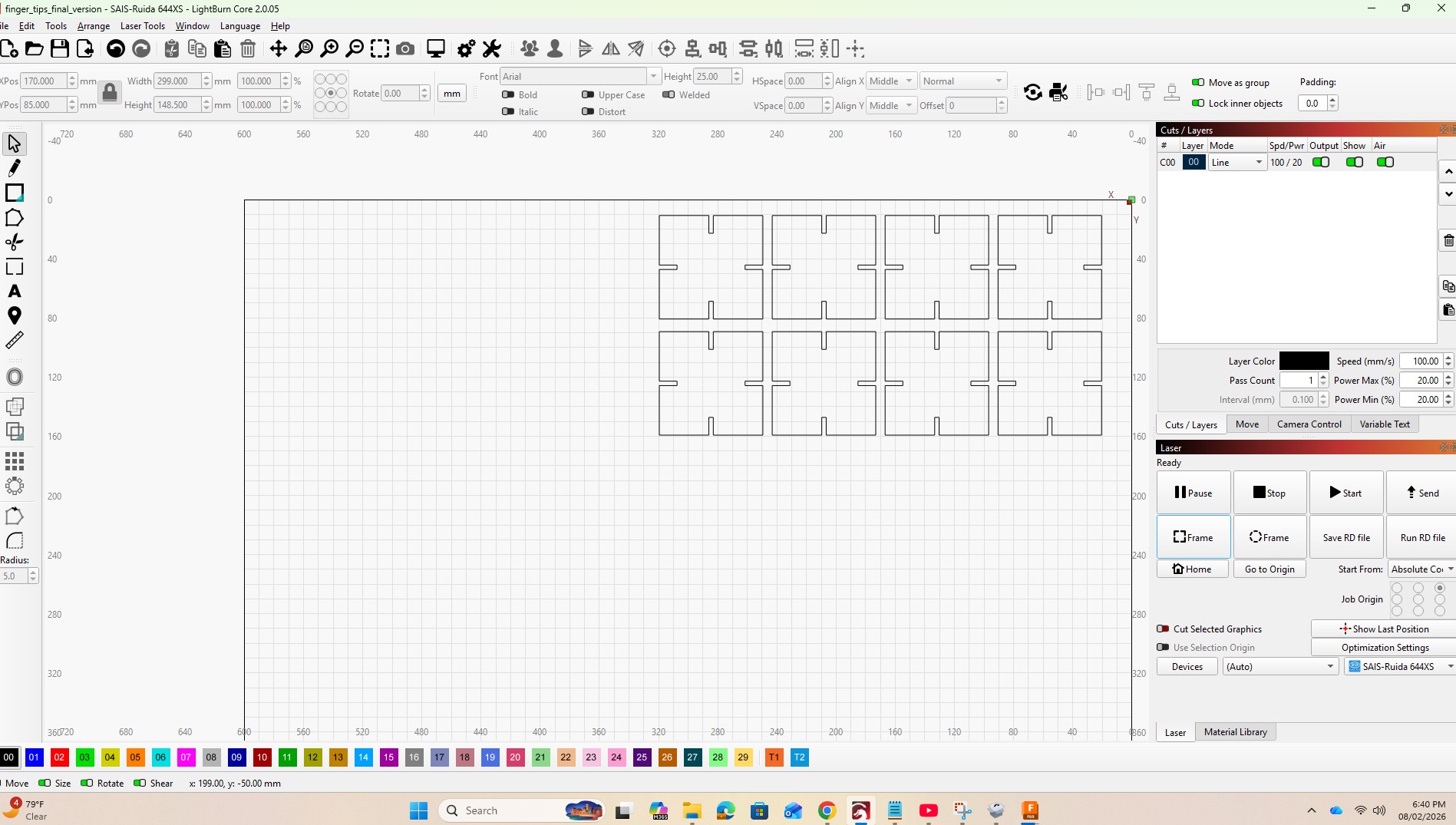The height and width of the screenshot is (825, 1456).
Task: Enable Cut Selected Graphics
Action: click(1164, 629)
